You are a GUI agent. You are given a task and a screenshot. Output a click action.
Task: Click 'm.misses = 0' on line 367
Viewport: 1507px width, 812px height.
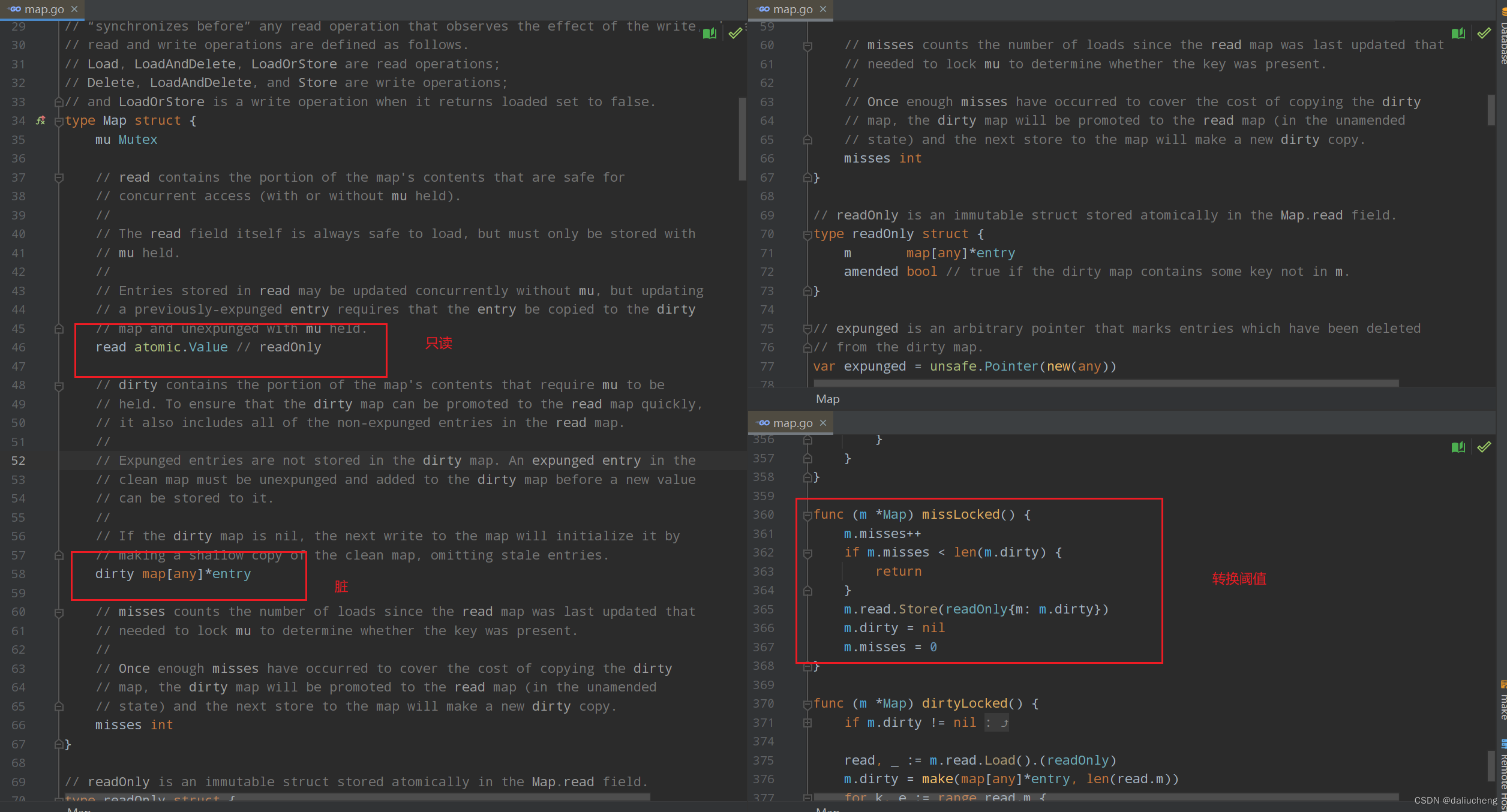(x=890, y=647)
